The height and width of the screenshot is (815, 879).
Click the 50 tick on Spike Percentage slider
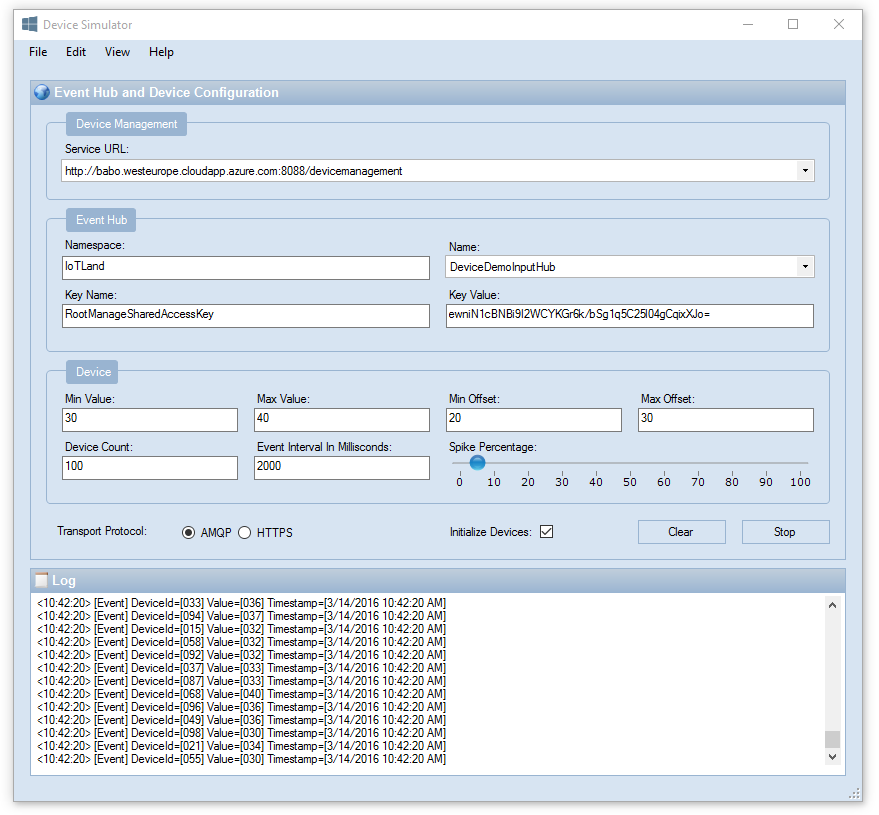(630, 481)
